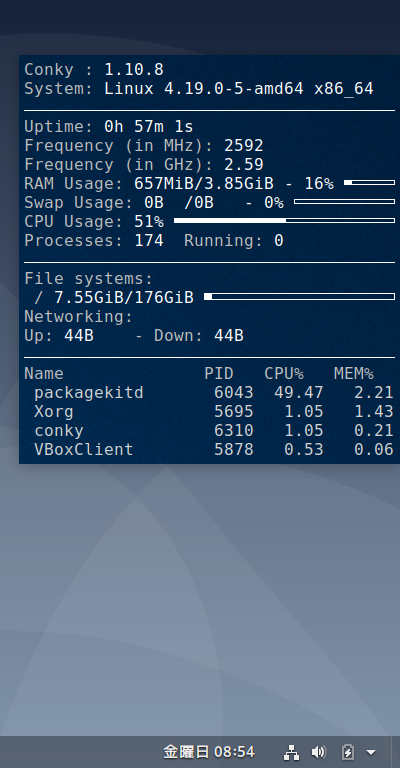This screenshot has width=400, height=768.
Task: Click the 7.55GiB/176GiB filesystem value
Action: 124,298
